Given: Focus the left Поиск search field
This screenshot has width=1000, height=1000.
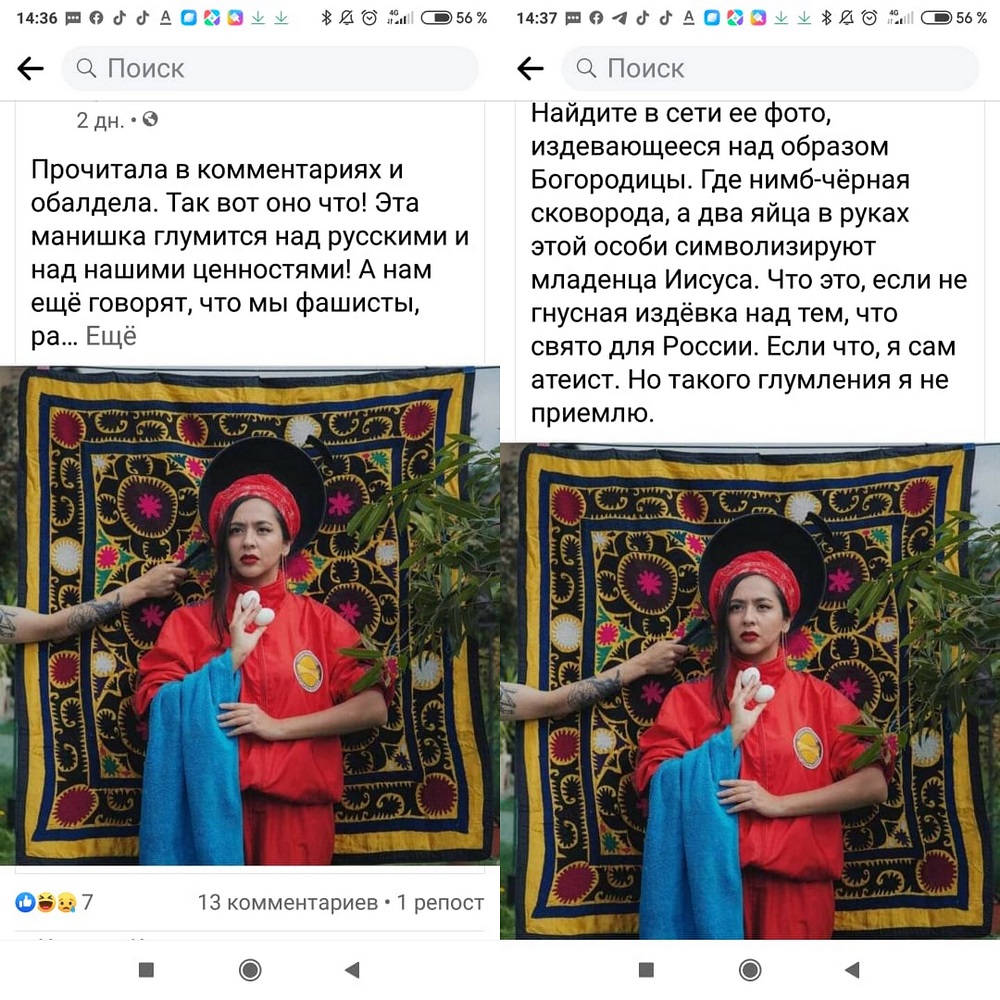Looking at the screenshot, I should point(270,68).
